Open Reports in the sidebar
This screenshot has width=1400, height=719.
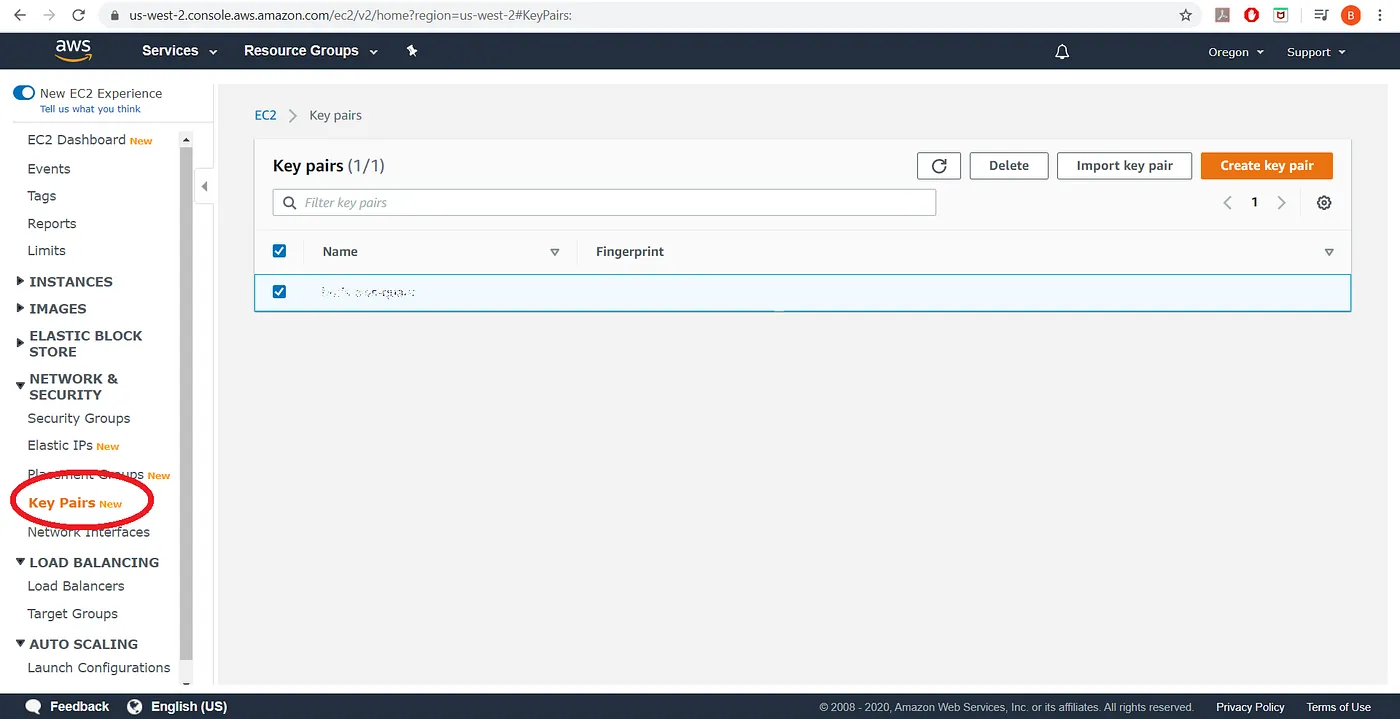click(52, 224)
